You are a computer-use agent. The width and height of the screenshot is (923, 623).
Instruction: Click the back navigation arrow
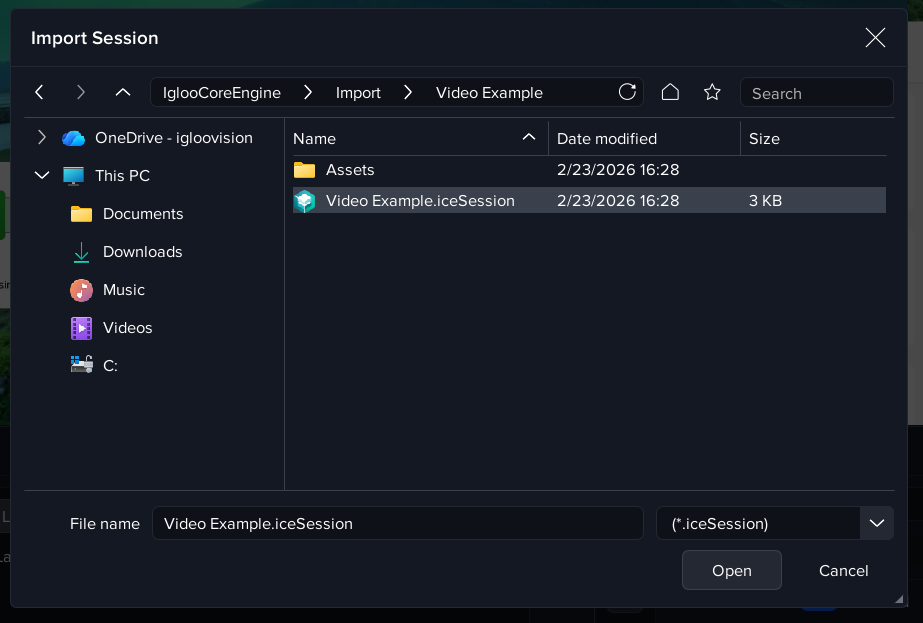coord(40,92)
